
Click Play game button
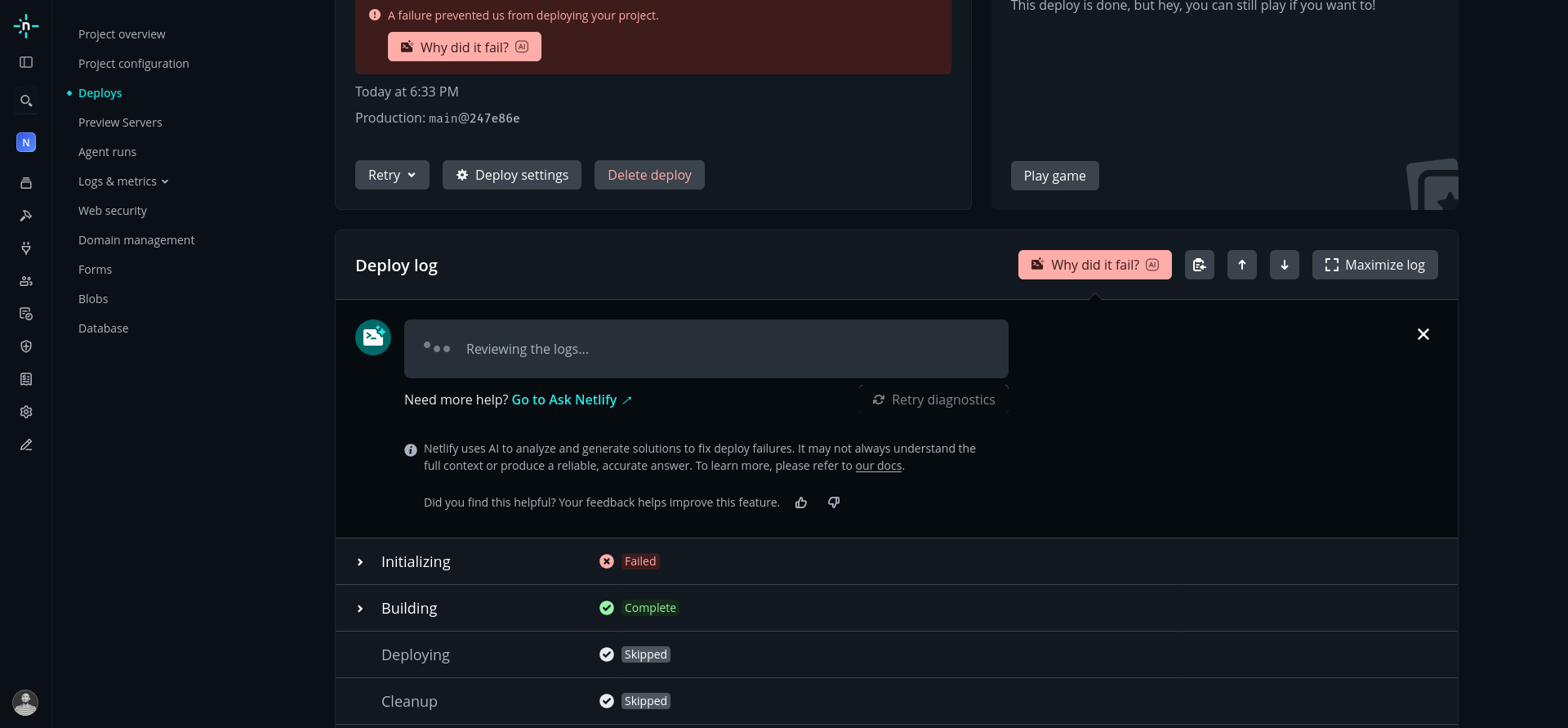(x=1055, y=176)
